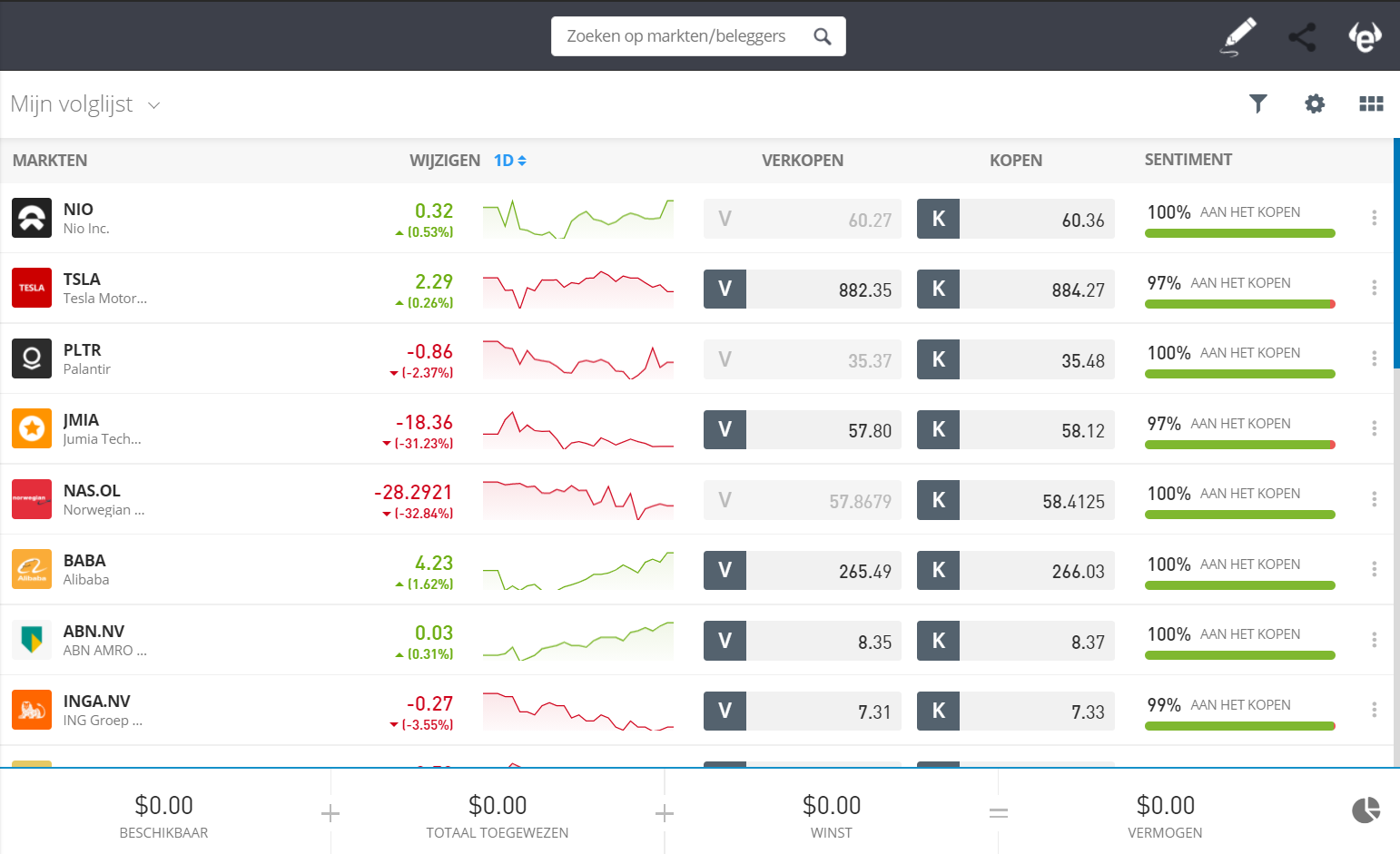This screenshot has height=854, width=1400.
Task: Sell ABN.NV at 8.35
Action: [x=803, y=641]
